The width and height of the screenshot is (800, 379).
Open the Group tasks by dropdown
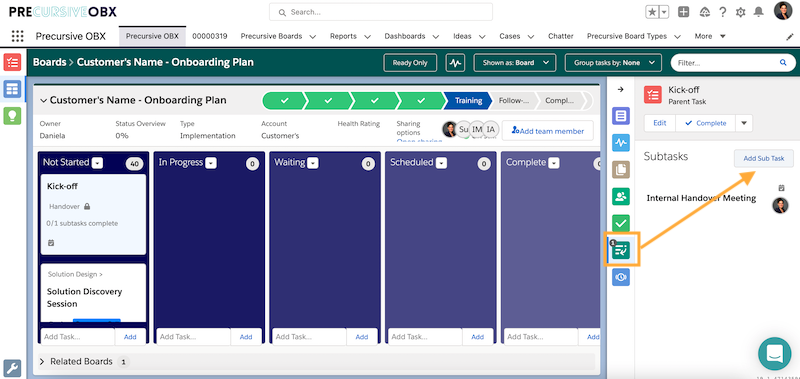[613, 63]
